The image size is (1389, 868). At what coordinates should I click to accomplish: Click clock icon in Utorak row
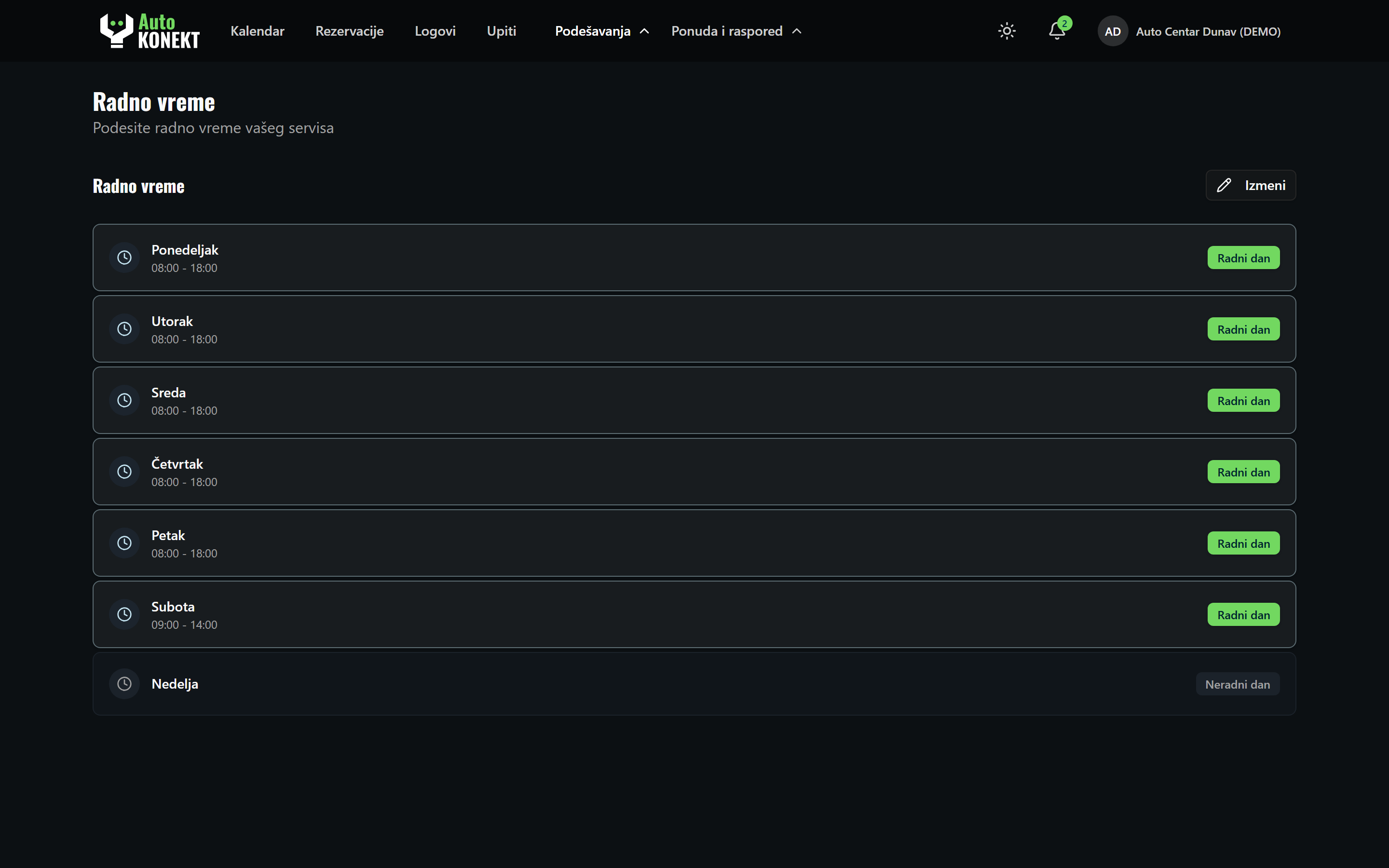[124, 329]
